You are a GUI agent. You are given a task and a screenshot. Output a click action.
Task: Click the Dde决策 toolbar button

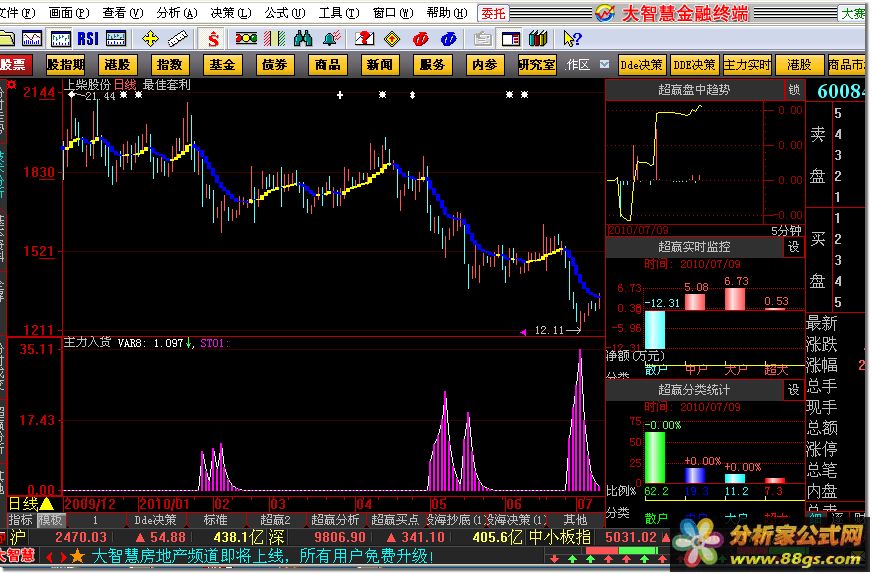coord(641,65)
